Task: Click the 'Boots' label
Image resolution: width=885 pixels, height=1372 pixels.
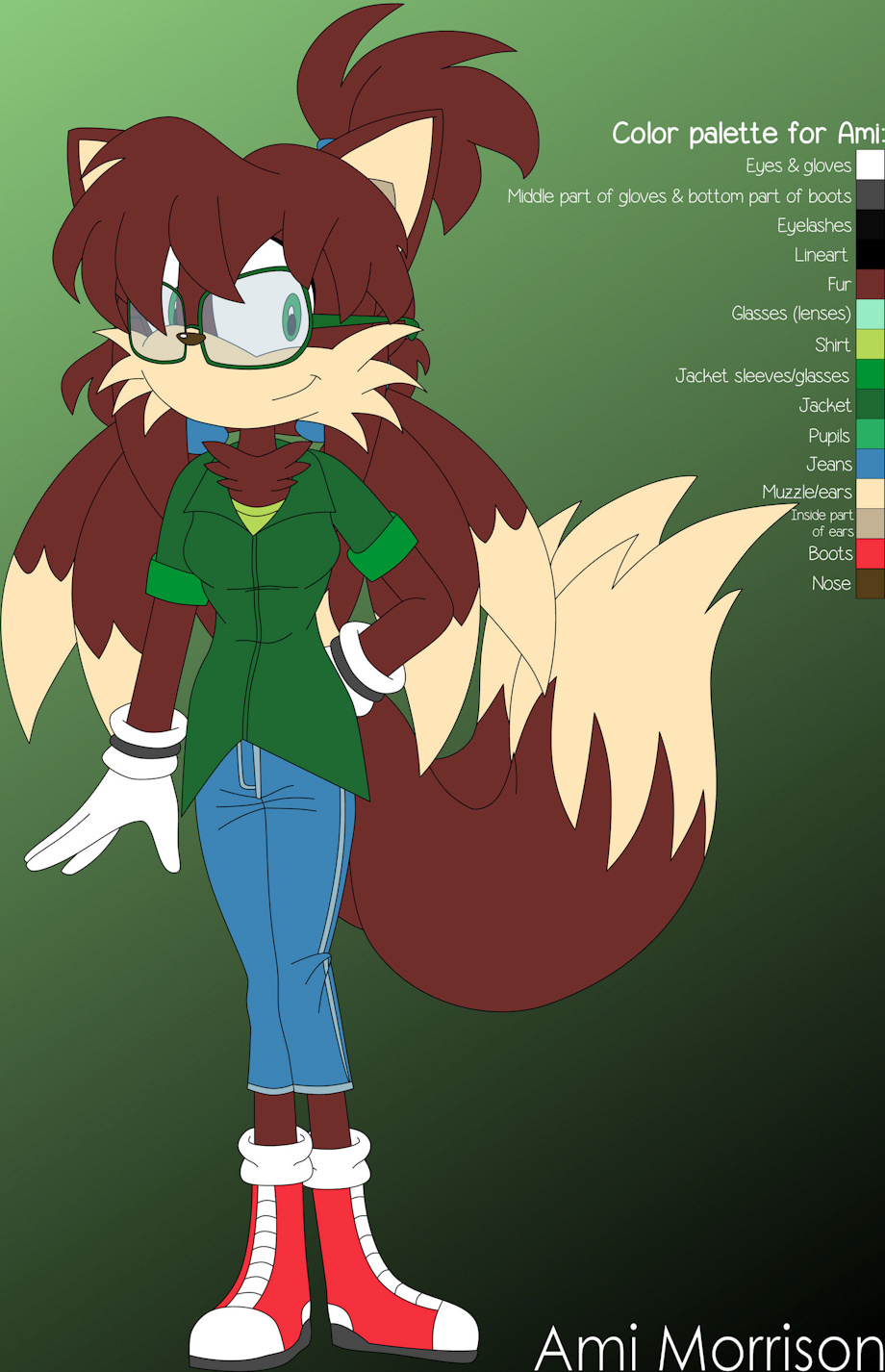Action: (831, 553)
